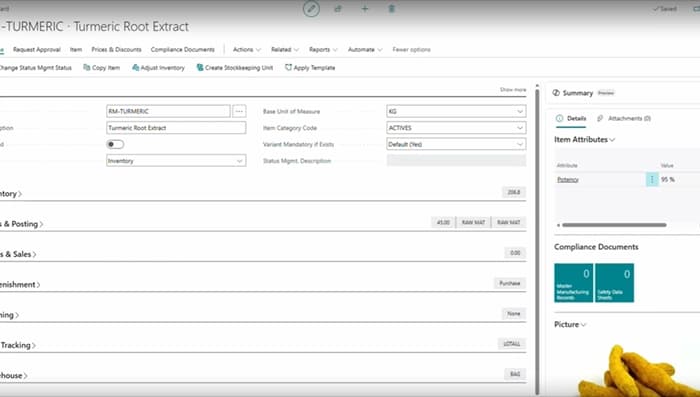Open the Potency attribute link
The width and height of the screenshot is (700, 397).
(568, 180)
